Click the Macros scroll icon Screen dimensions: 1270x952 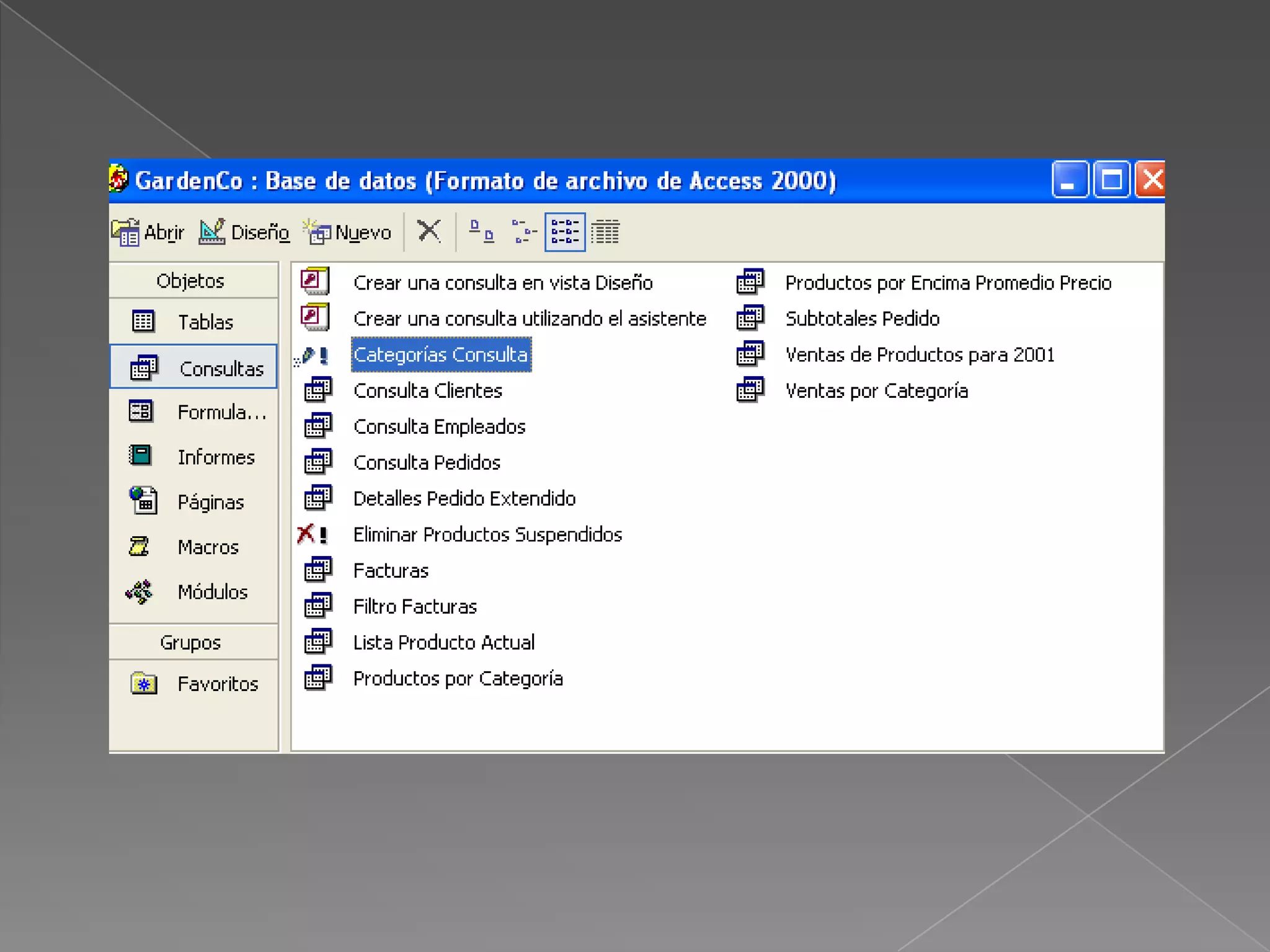139,546
